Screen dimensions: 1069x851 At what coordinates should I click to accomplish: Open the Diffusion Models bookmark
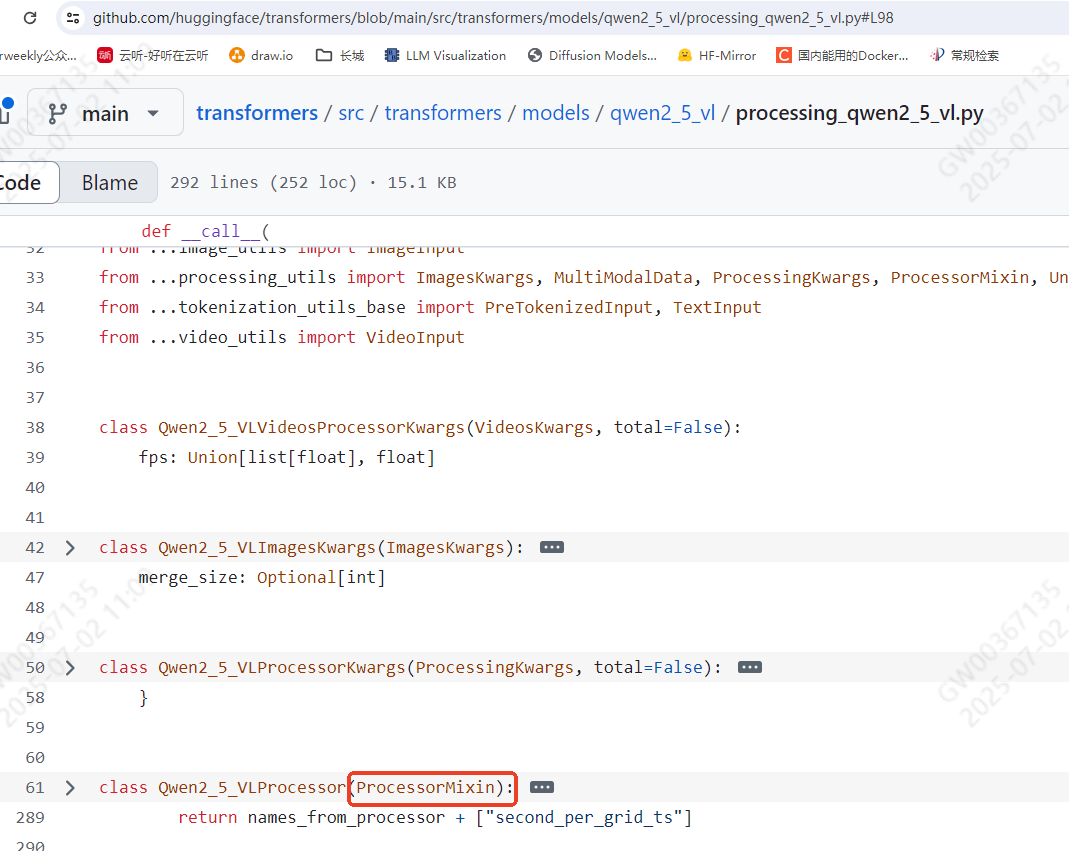click(x=592, y=55)
